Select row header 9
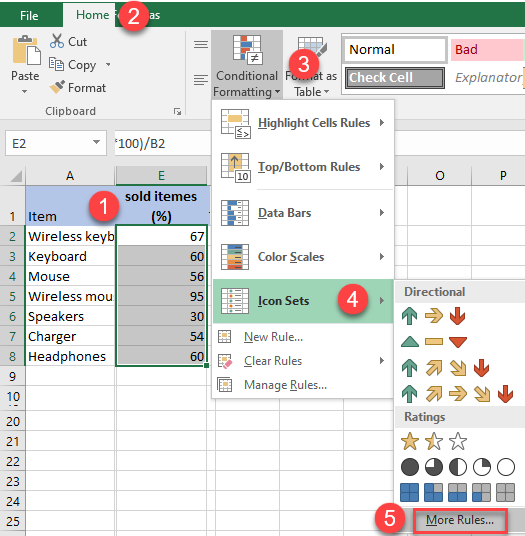The width and height of the screenshot is (525, 536). [x=13, y=376]
